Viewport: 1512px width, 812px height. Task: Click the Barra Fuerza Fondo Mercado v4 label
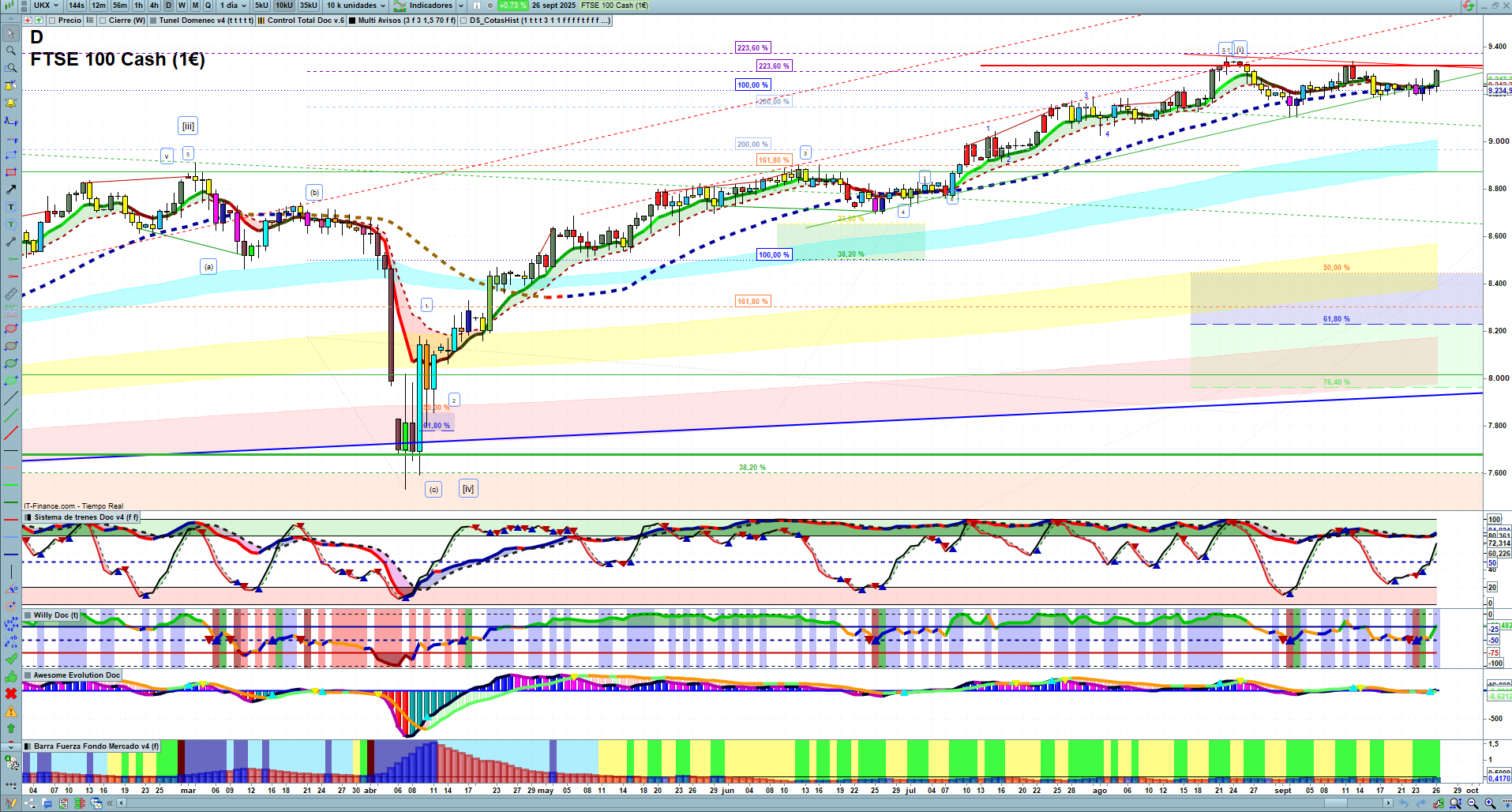(x=96, y=746)
